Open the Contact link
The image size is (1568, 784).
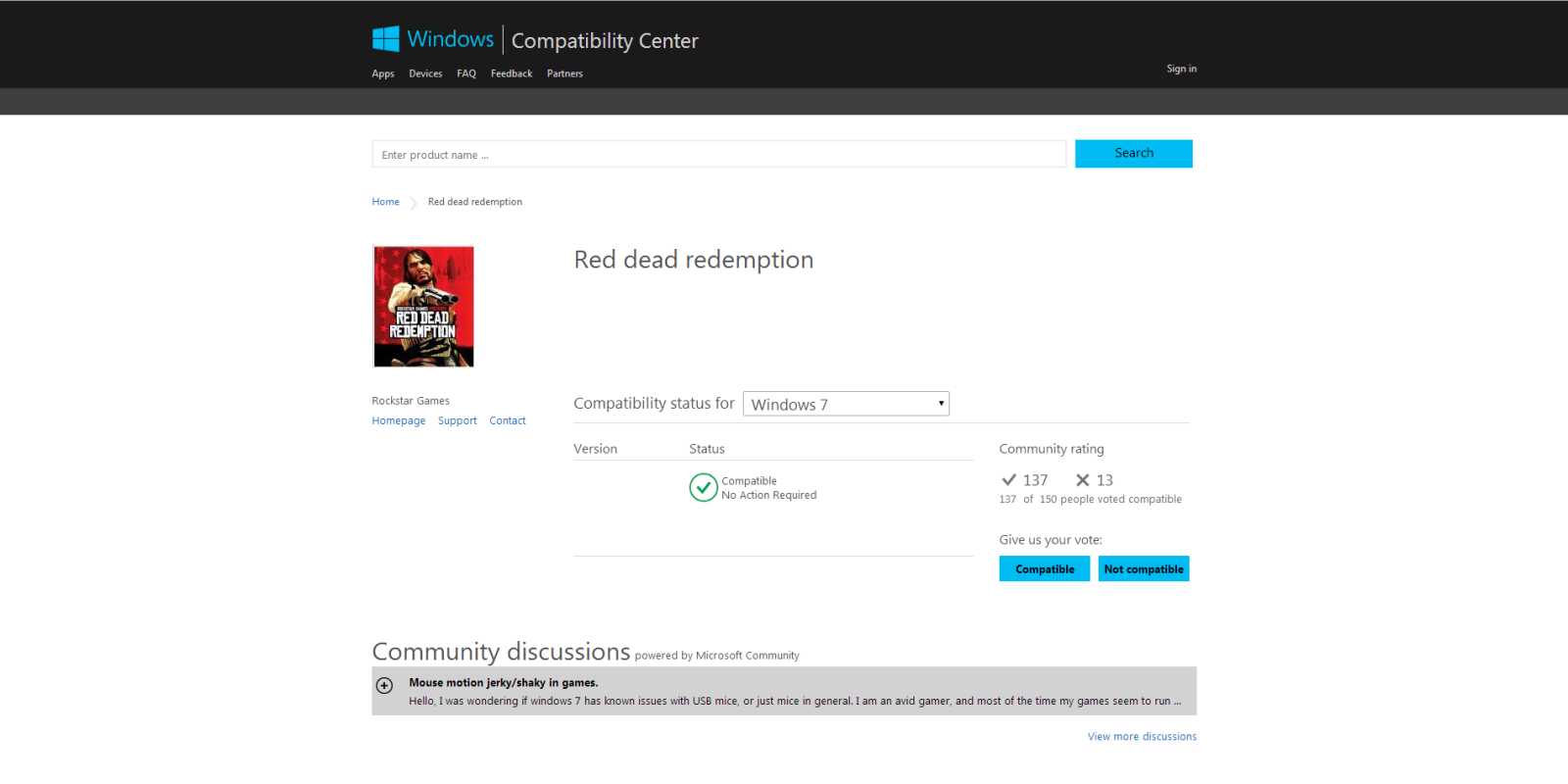pos(508,420)
